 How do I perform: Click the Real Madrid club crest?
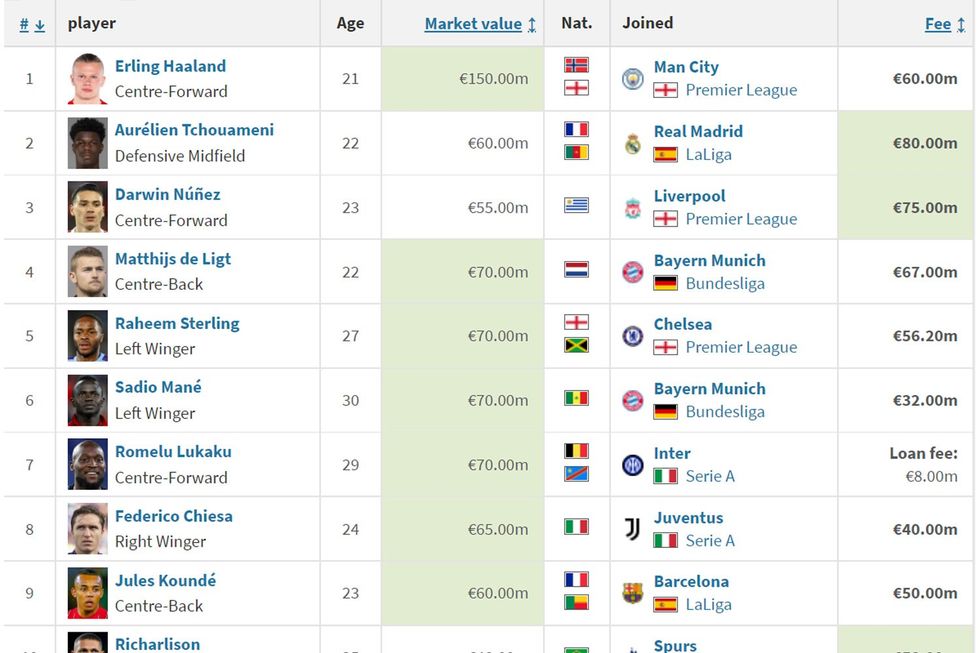pyautogui.click(x=633, y=143)
